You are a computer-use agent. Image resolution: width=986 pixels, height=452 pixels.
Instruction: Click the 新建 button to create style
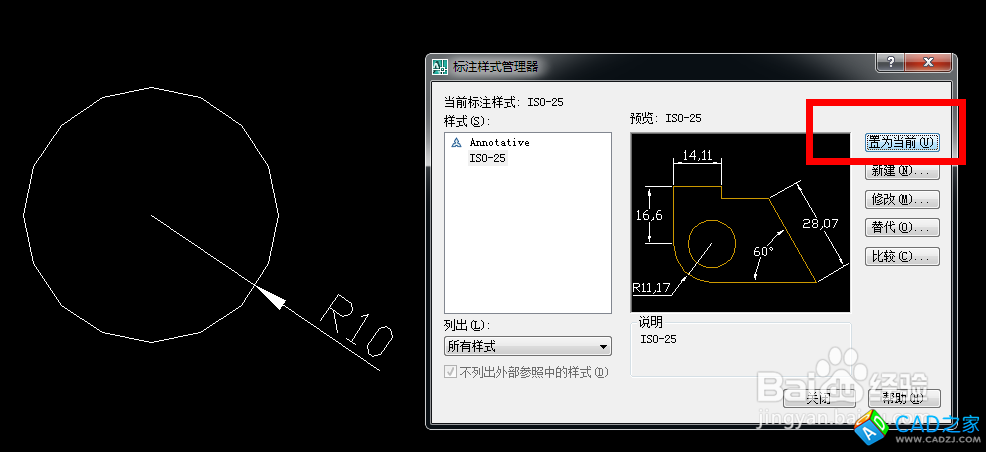click(x=901, y=171)
